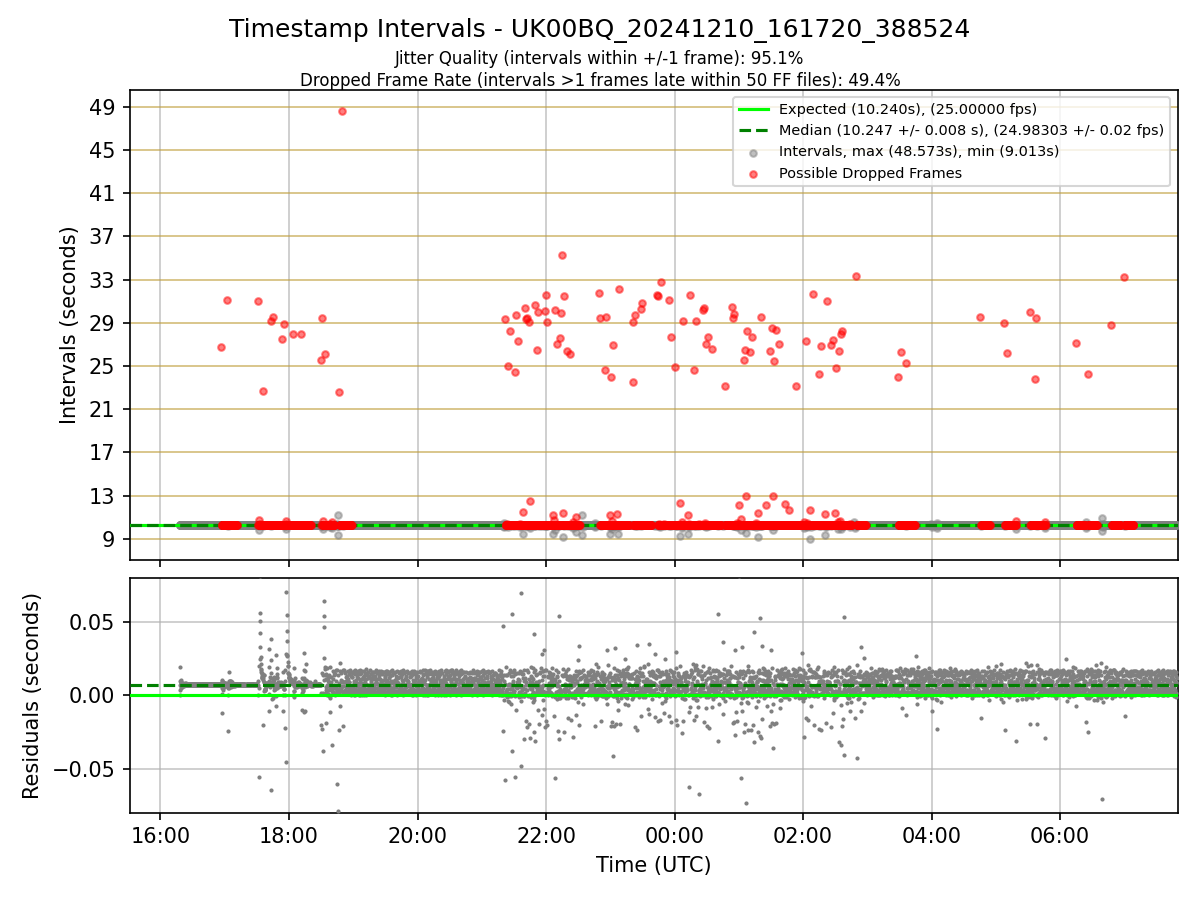Click the 'Time (UTC)' x-axis label

pos(653,864)
